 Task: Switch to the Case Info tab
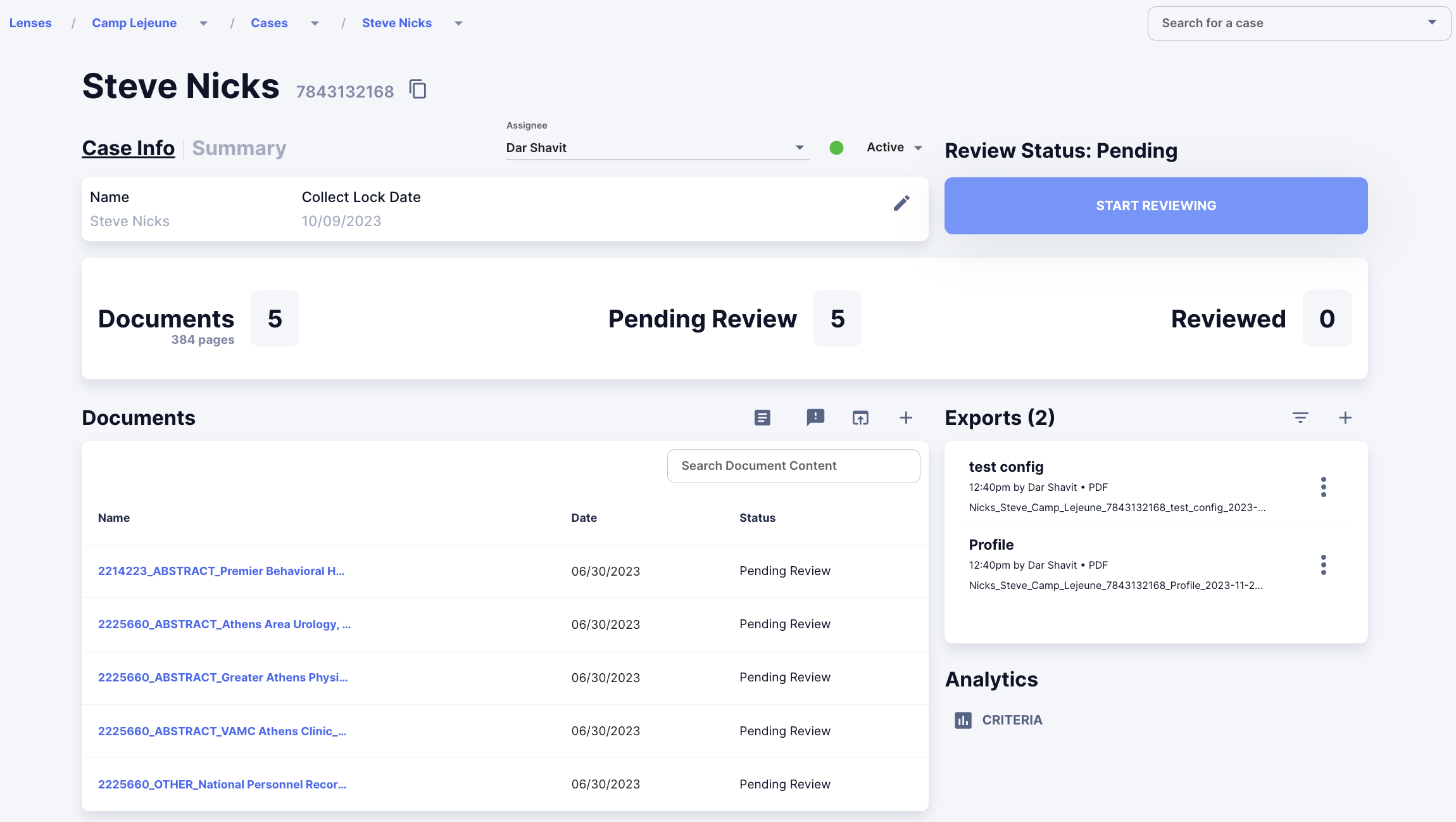tap(129, 148)
